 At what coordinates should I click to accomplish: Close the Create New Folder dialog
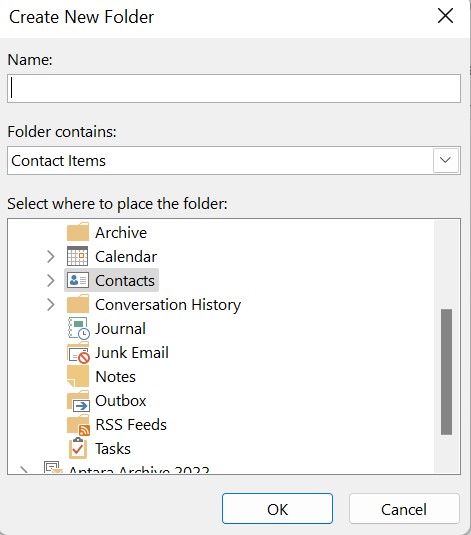click(445, 16)
